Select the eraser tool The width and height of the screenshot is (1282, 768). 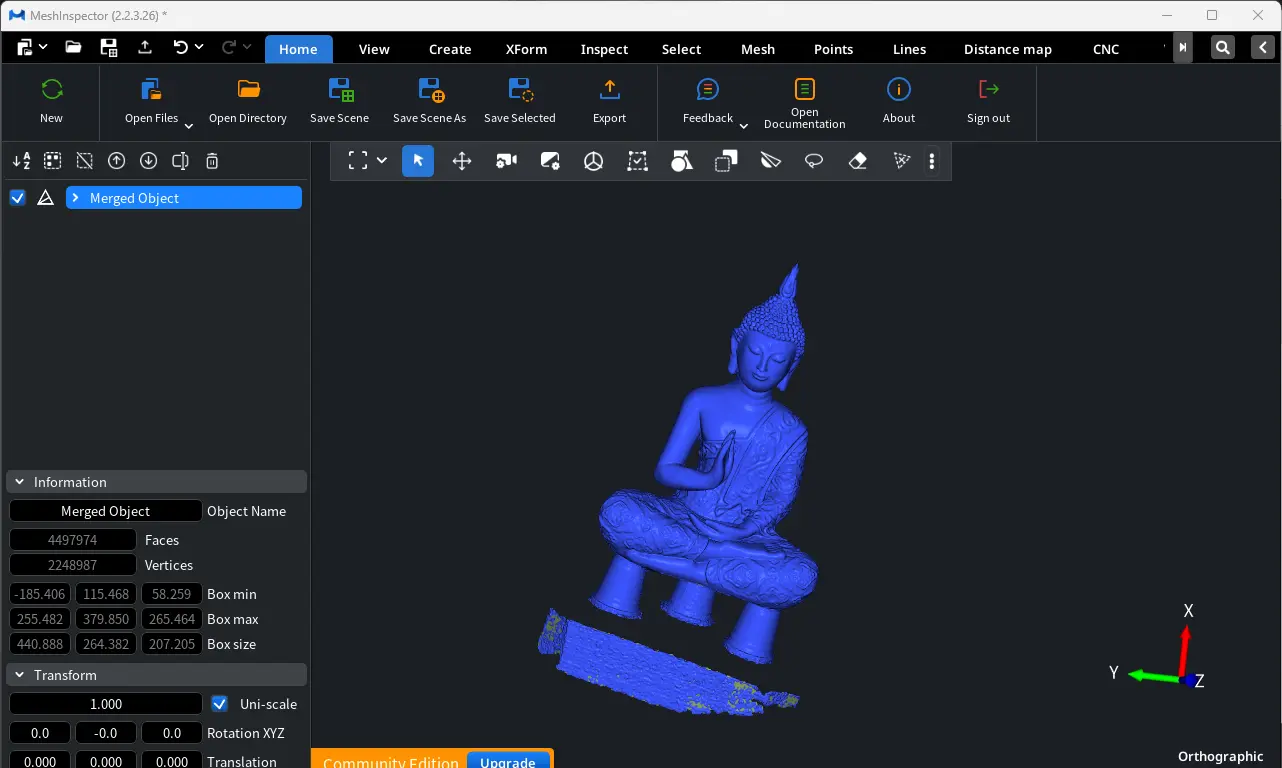coord(858,161)
